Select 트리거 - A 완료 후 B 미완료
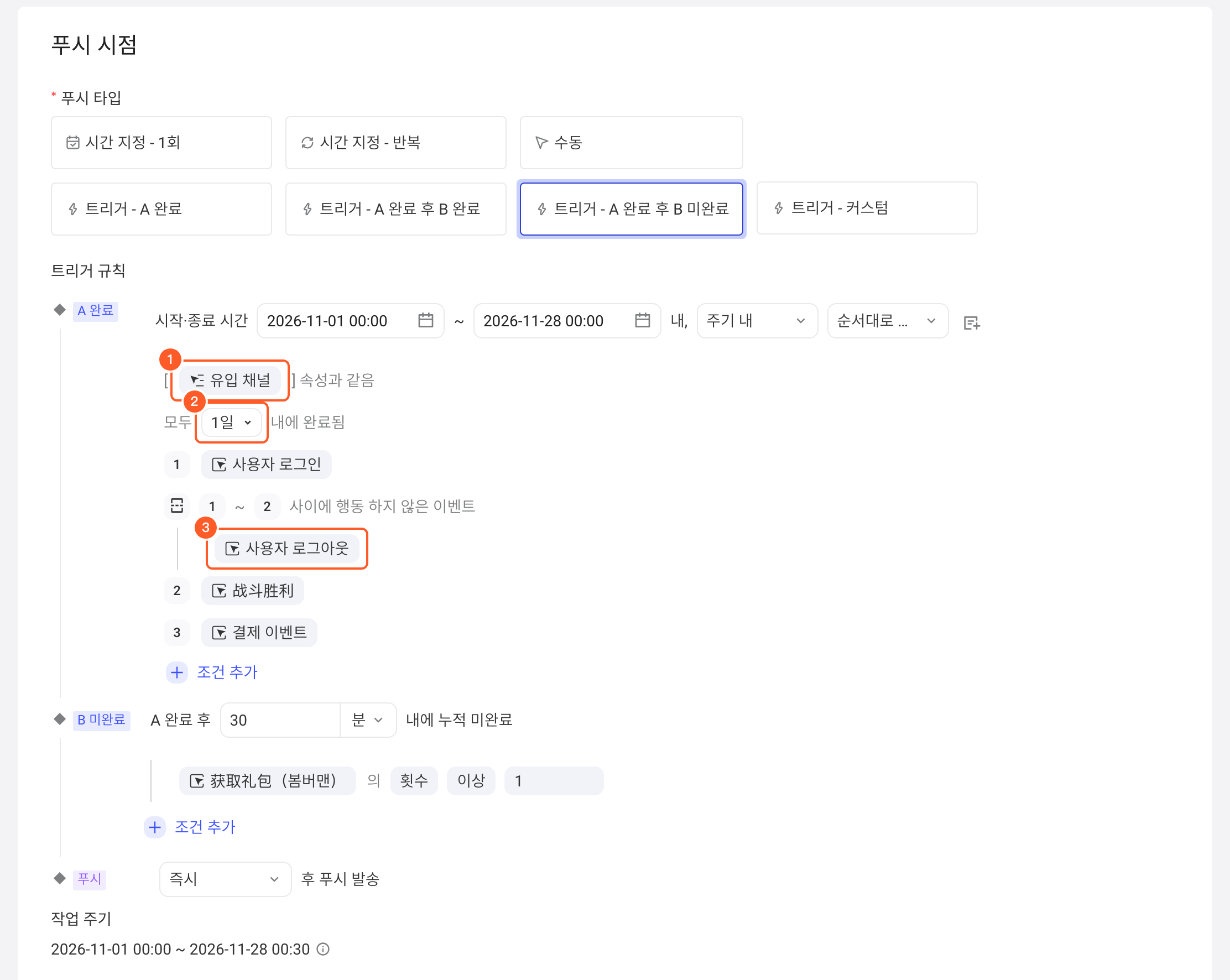The image size is (1230, 980). click(x=631, y=209)
